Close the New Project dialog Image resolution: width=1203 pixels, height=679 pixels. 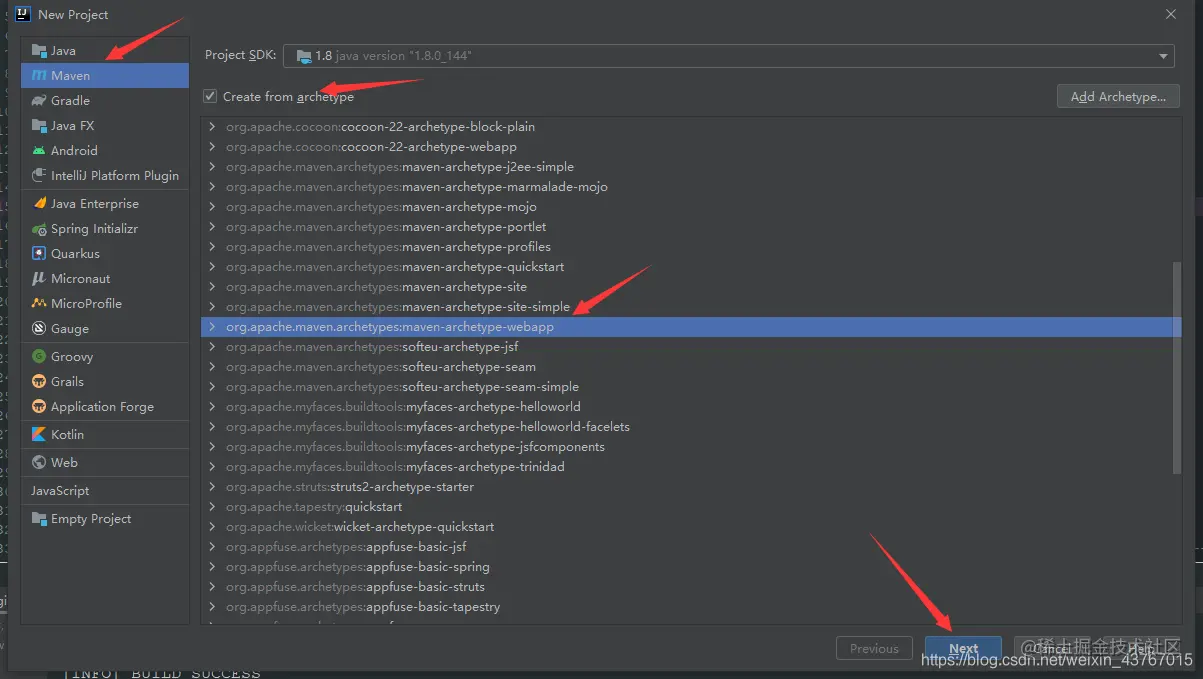[1171, 14]
